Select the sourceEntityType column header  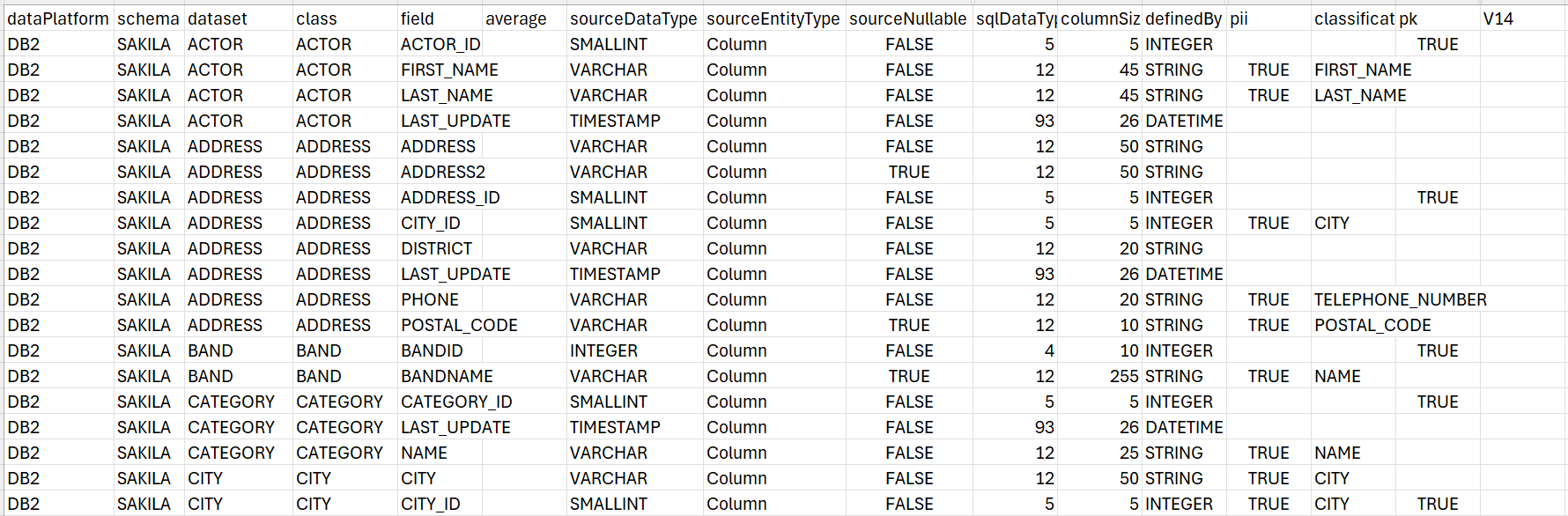pos(773,18)
